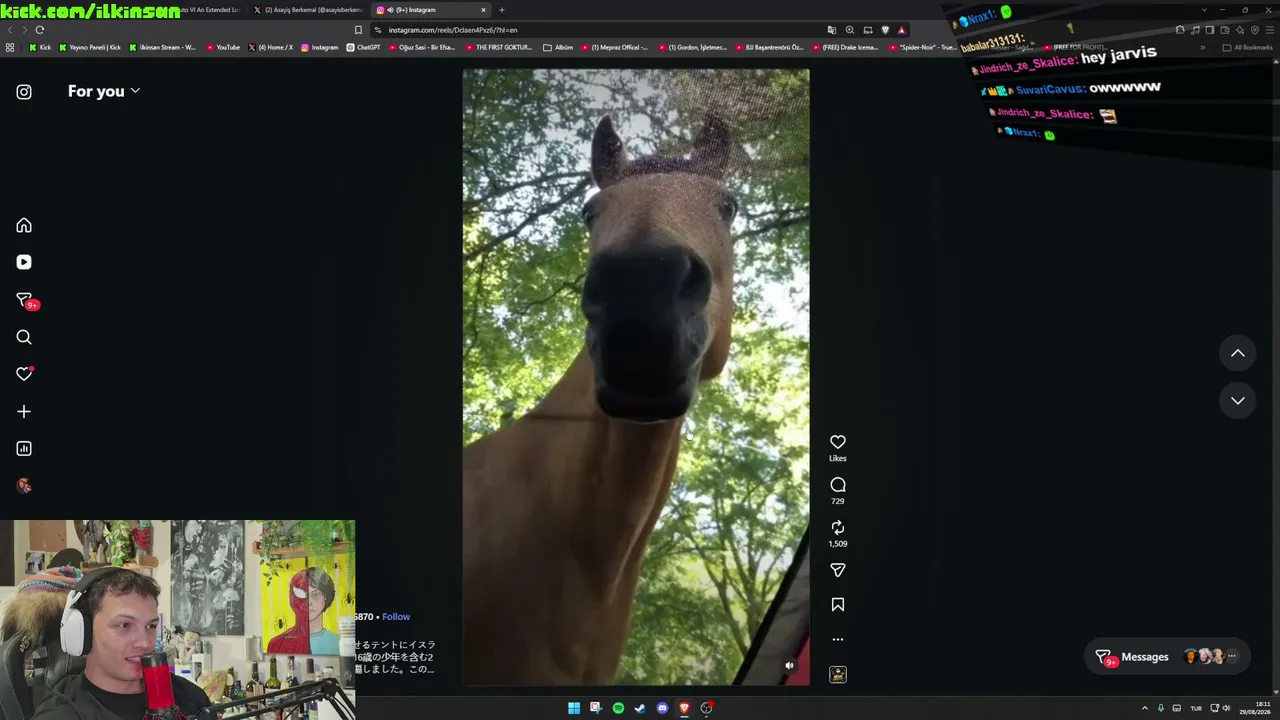The width and height of the screenshot is (1280, 720).
Task: Open the Yayıncı Paneli | Kick bookmark
Action: (90, 47)
